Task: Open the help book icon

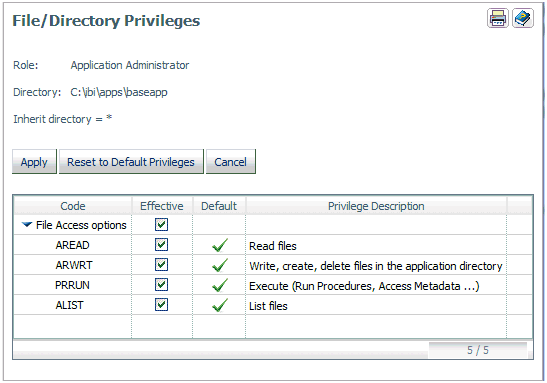Action: coord(523,18)
